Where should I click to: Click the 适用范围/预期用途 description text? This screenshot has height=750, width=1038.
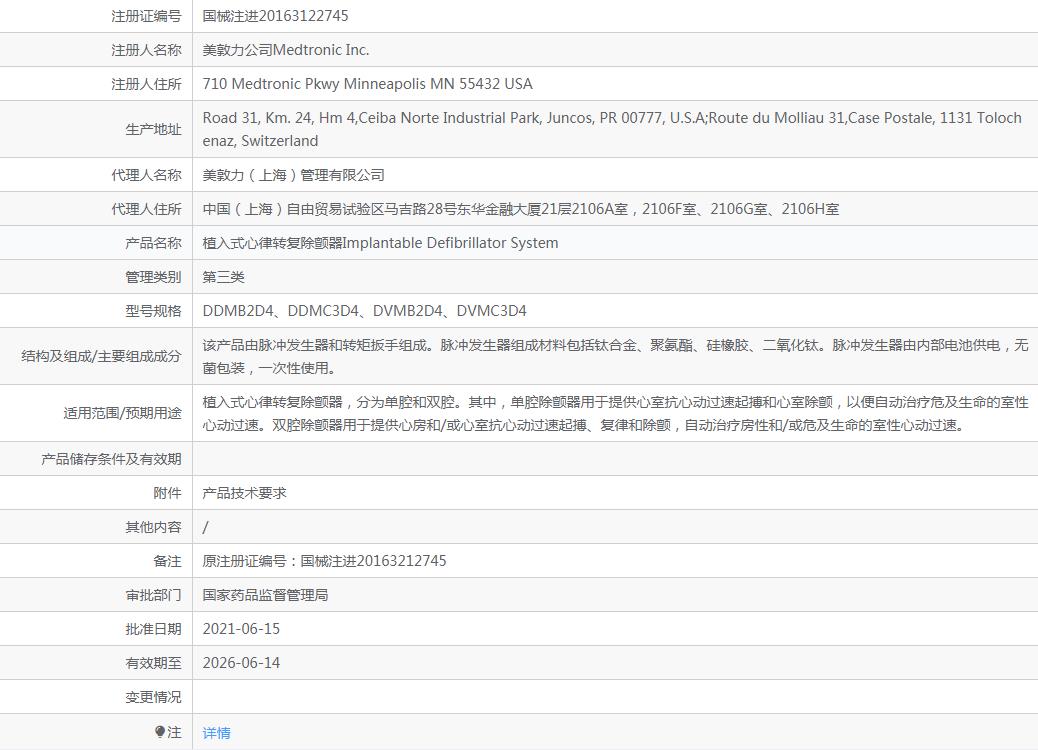614,413
